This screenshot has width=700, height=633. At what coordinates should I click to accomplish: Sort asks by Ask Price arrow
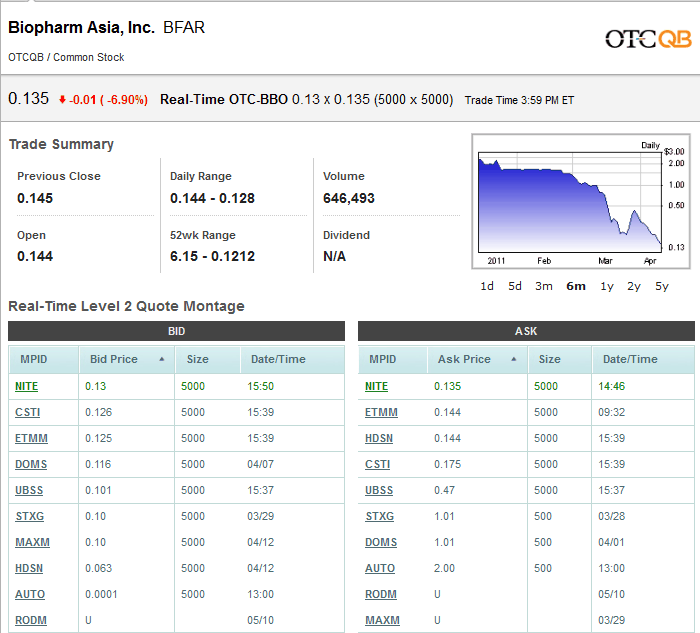click(514, 359)
